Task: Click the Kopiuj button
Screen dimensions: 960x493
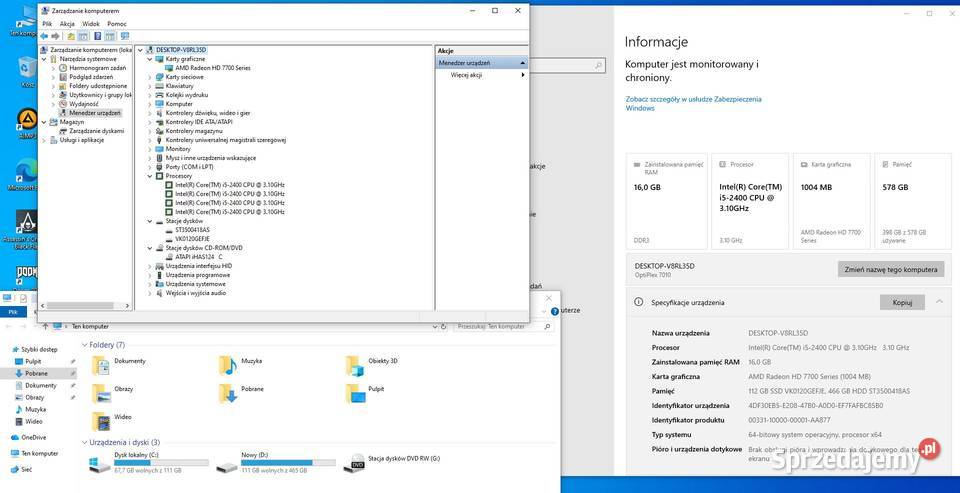Action: (x=901, y=302)
